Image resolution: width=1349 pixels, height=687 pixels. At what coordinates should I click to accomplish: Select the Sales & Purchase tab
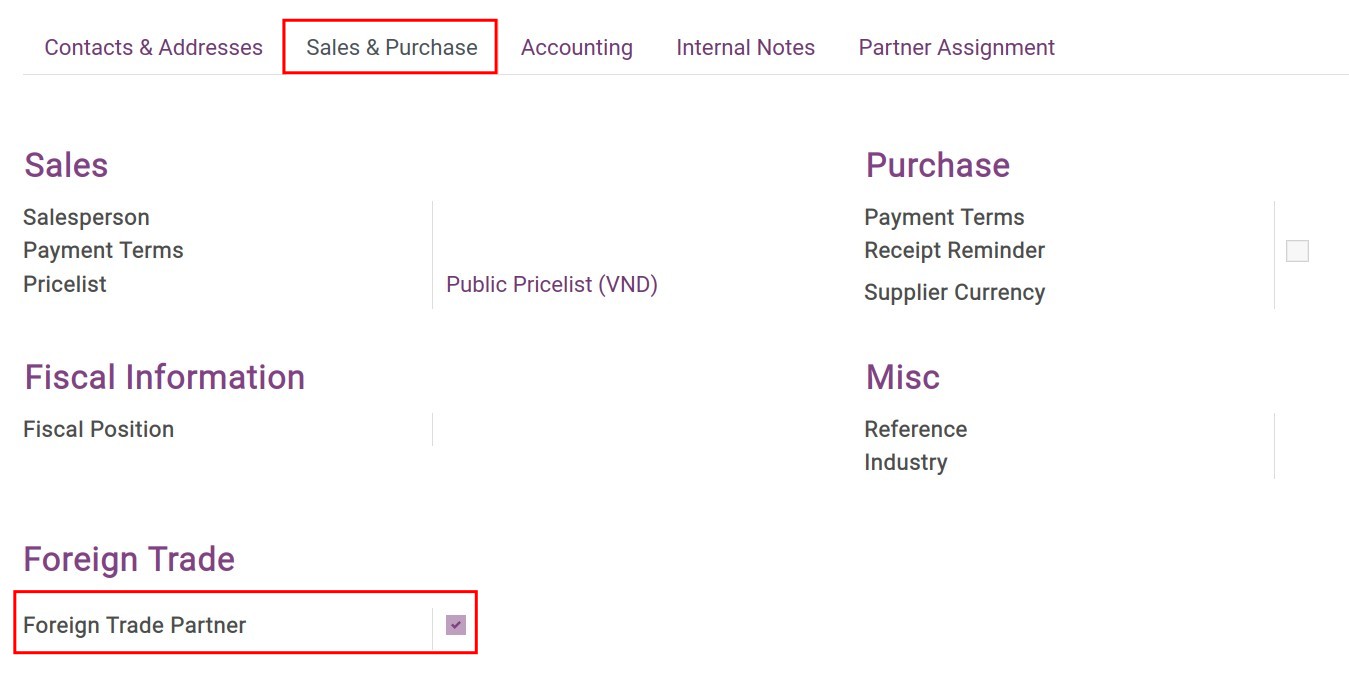click(389, 47)
